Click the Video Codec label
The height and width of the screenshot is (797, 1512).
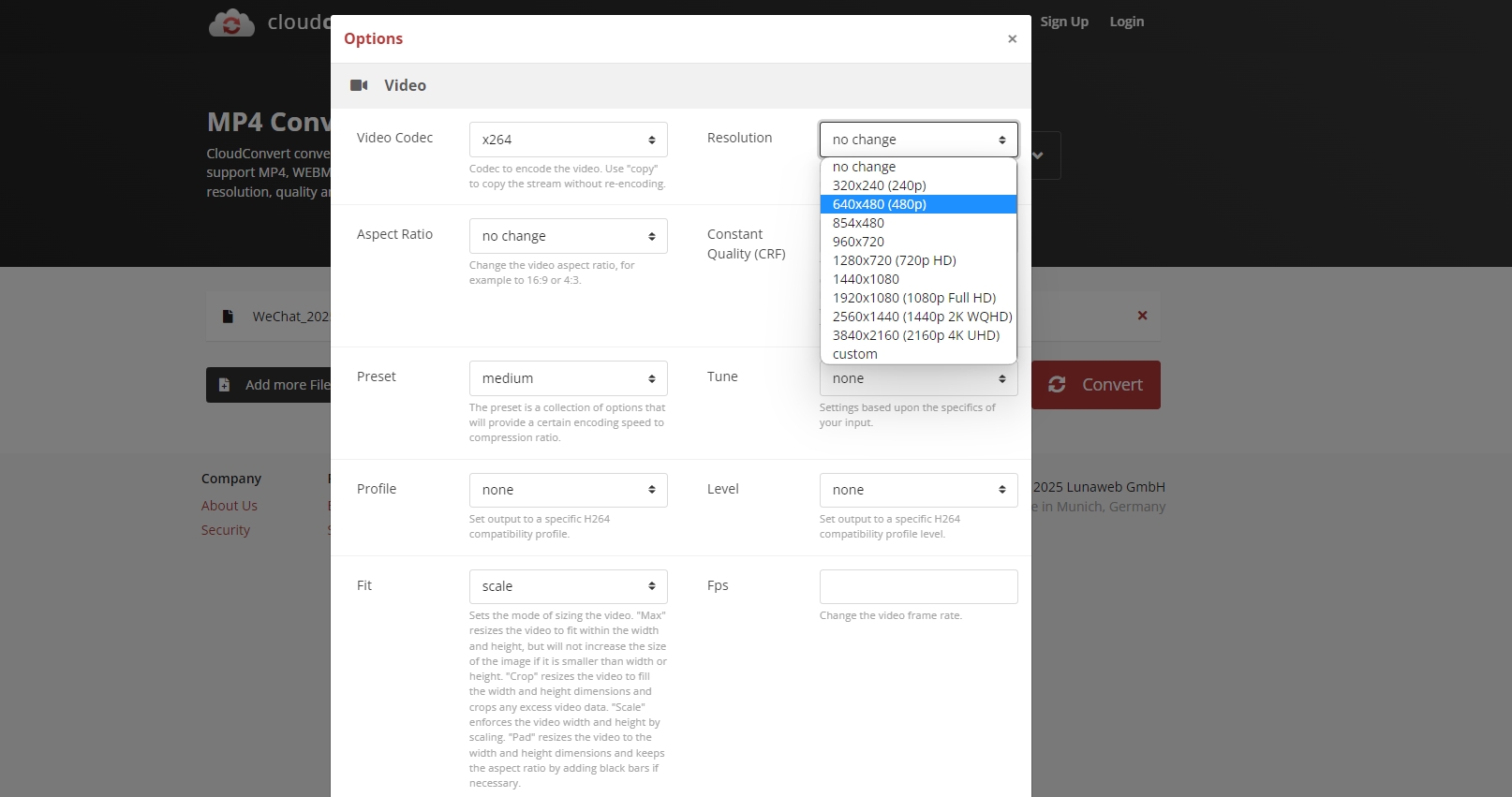(394, 138)
